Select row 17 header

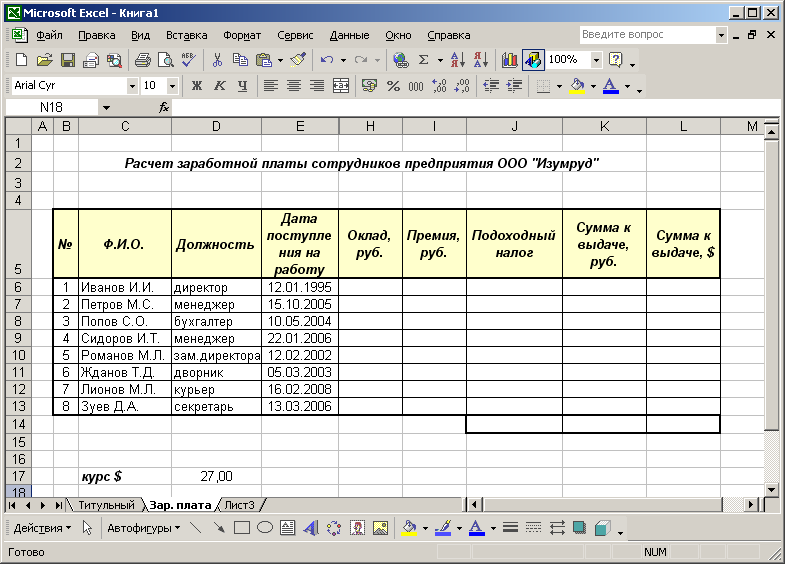click(x=18, y=476)
